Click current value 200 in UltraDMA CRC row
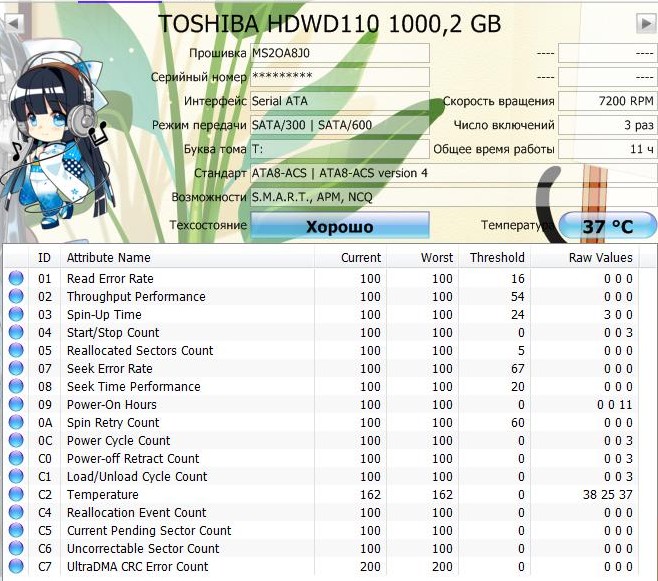The width and height of the screenshot is (658, 581). 370,567
